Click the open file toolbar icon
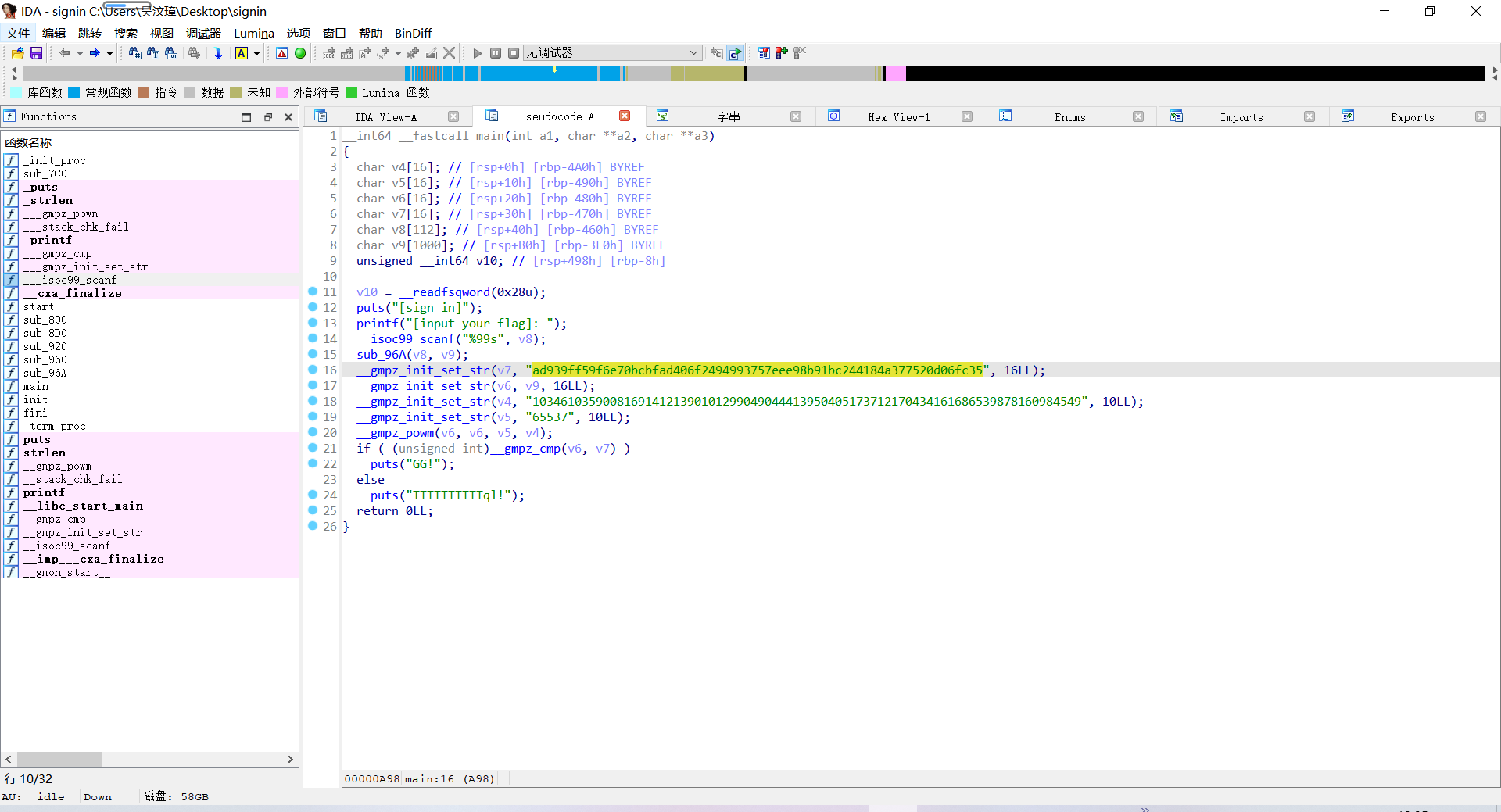 [x=17, y=53]
